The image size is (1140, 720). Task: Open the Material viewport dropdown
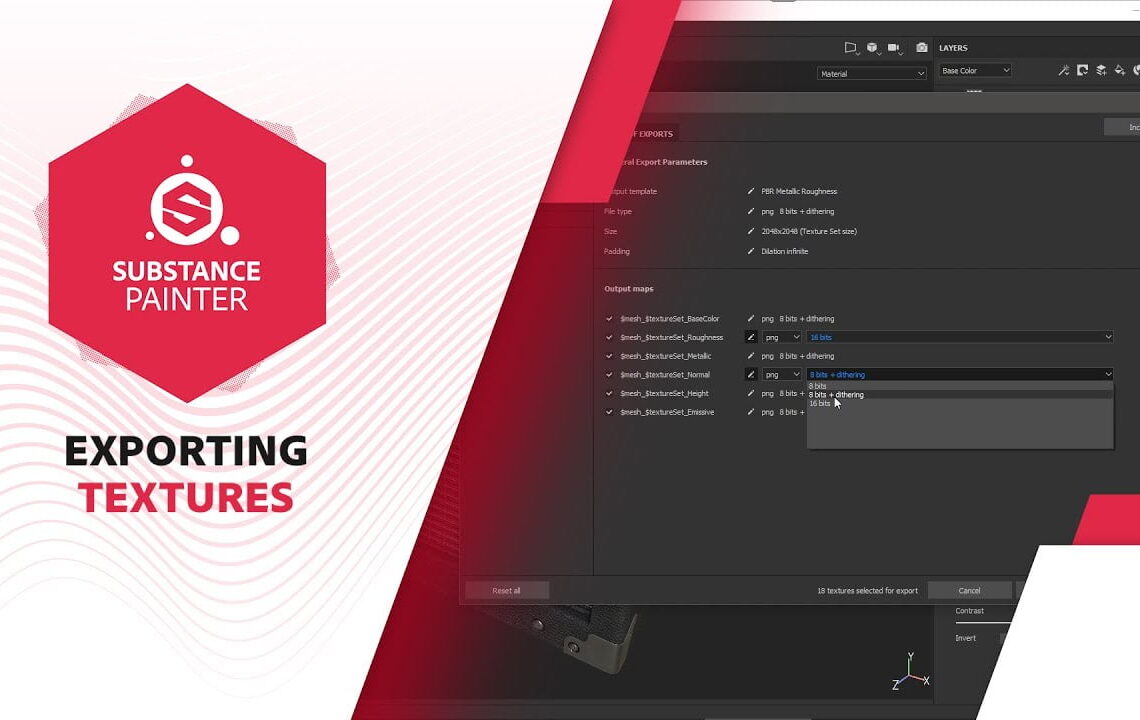click(870, 73)
